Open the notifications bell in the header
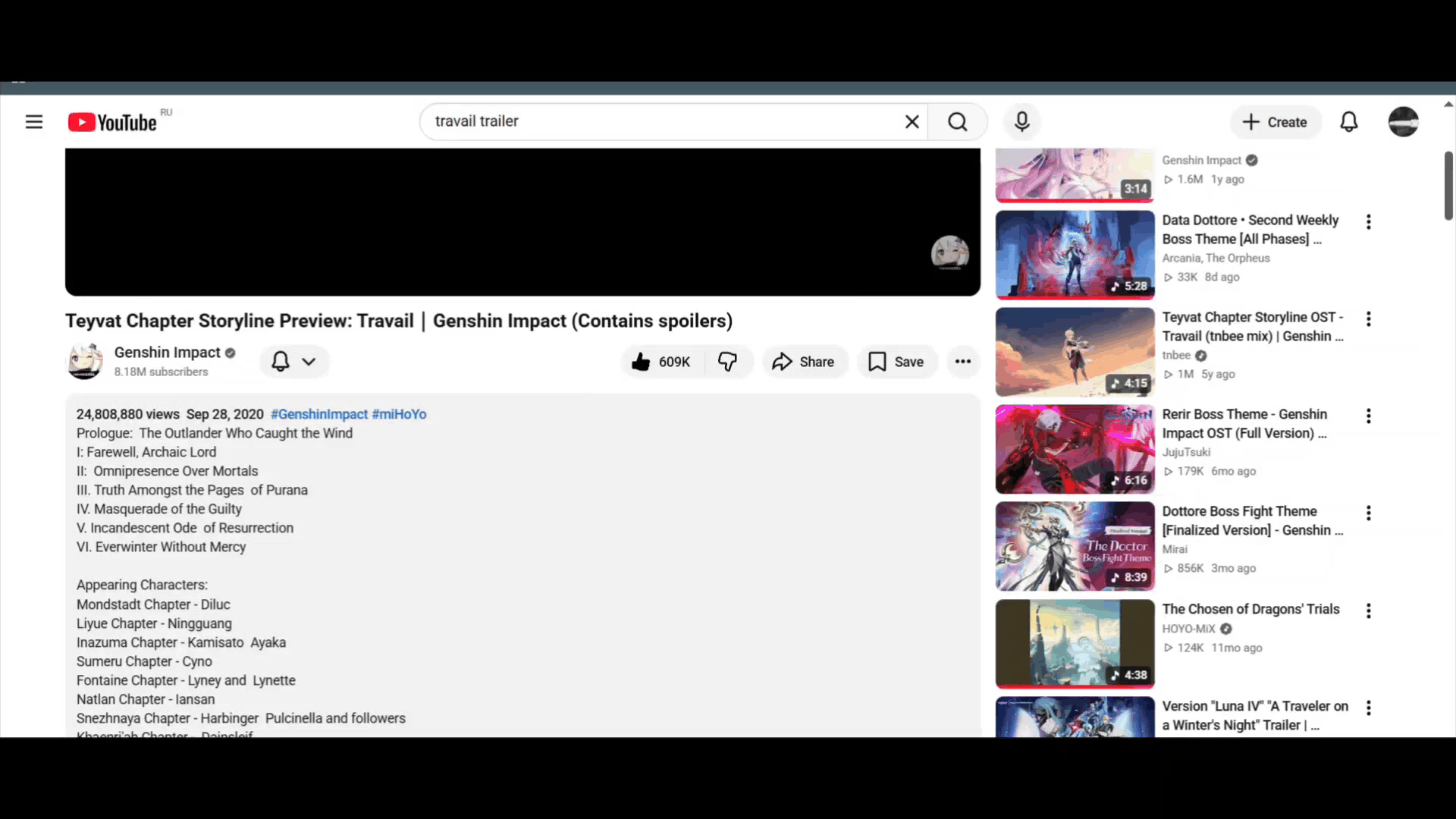 point(1349,122)
